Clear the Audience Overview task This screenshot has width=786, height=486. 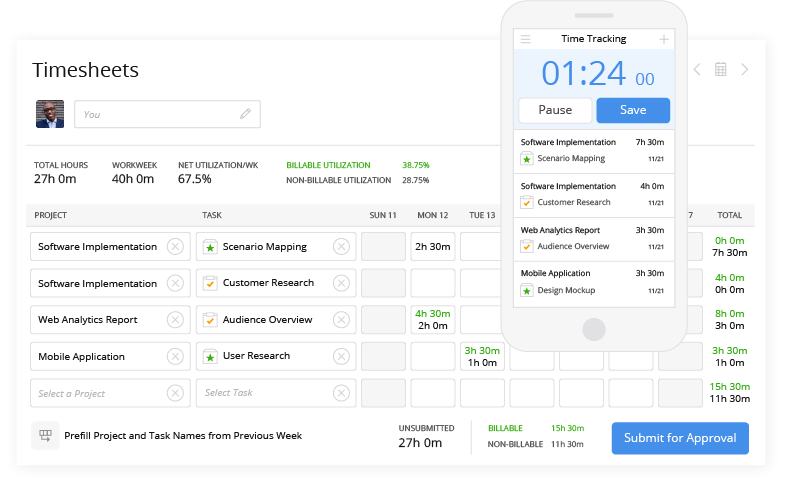341,320
